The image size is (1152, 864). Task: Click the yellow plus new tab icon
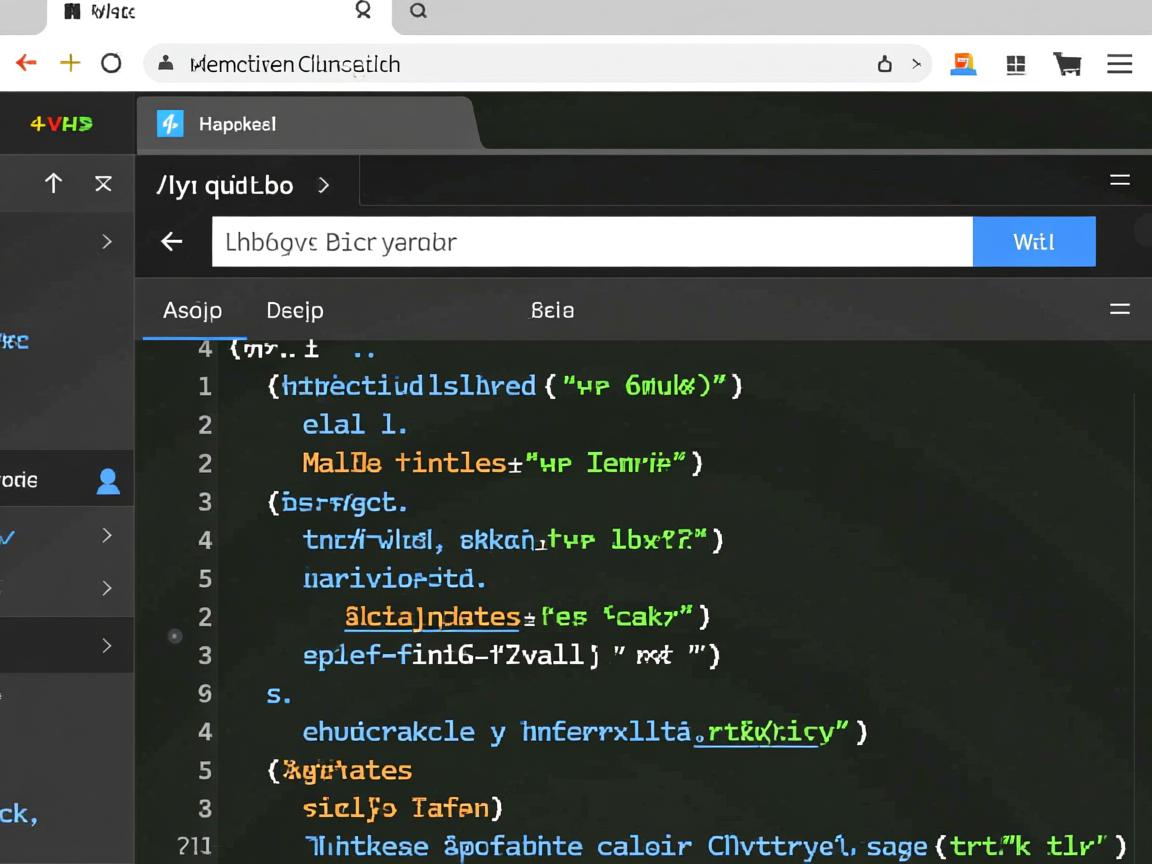(70, 64)
